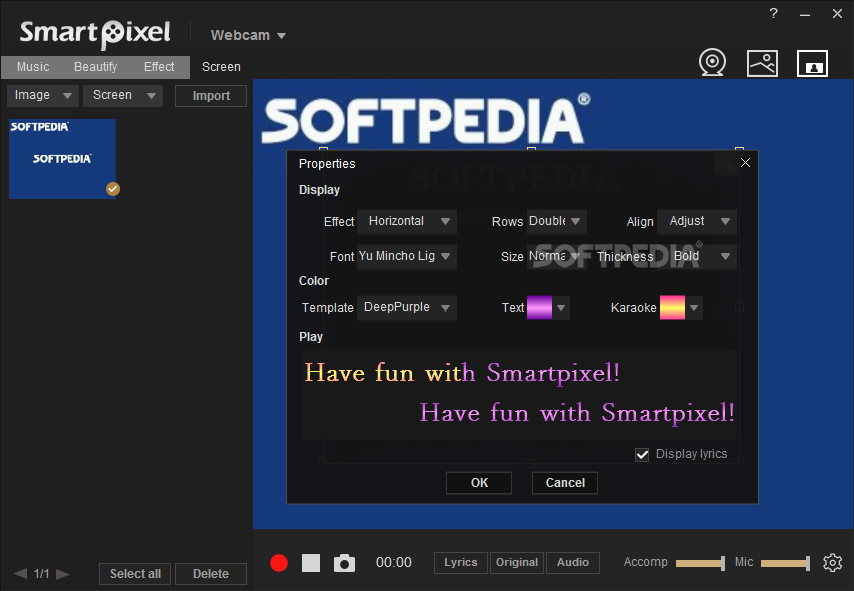Take a snapshot with the camera icon
The image size is (854, 591).
[344, 563]
